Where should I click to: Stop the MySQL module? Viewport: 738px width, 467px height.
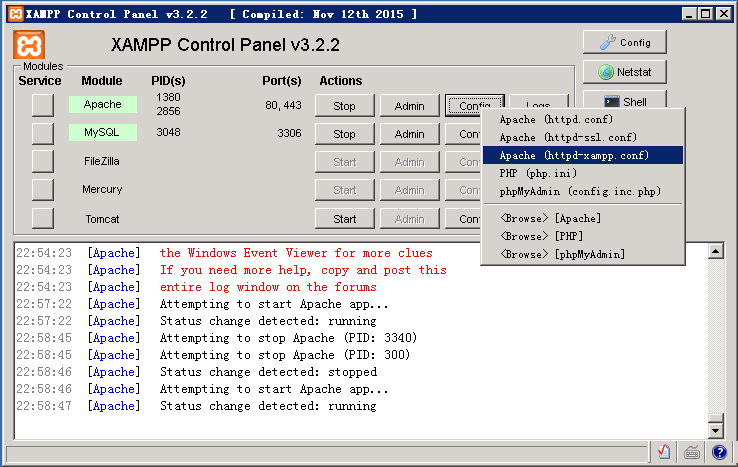(345, 134)
